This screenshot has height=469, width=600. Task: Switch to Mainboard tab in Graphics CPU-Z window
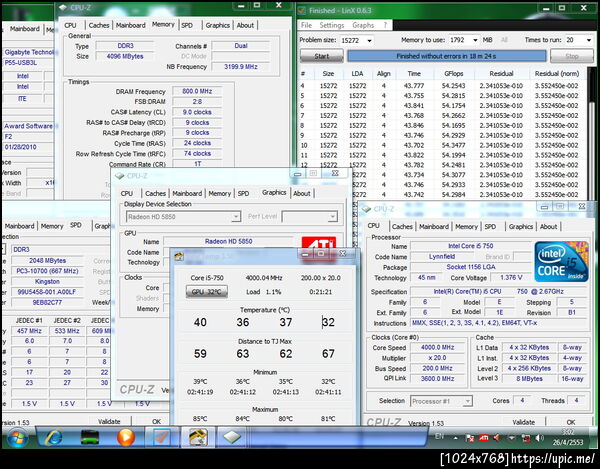187,194
